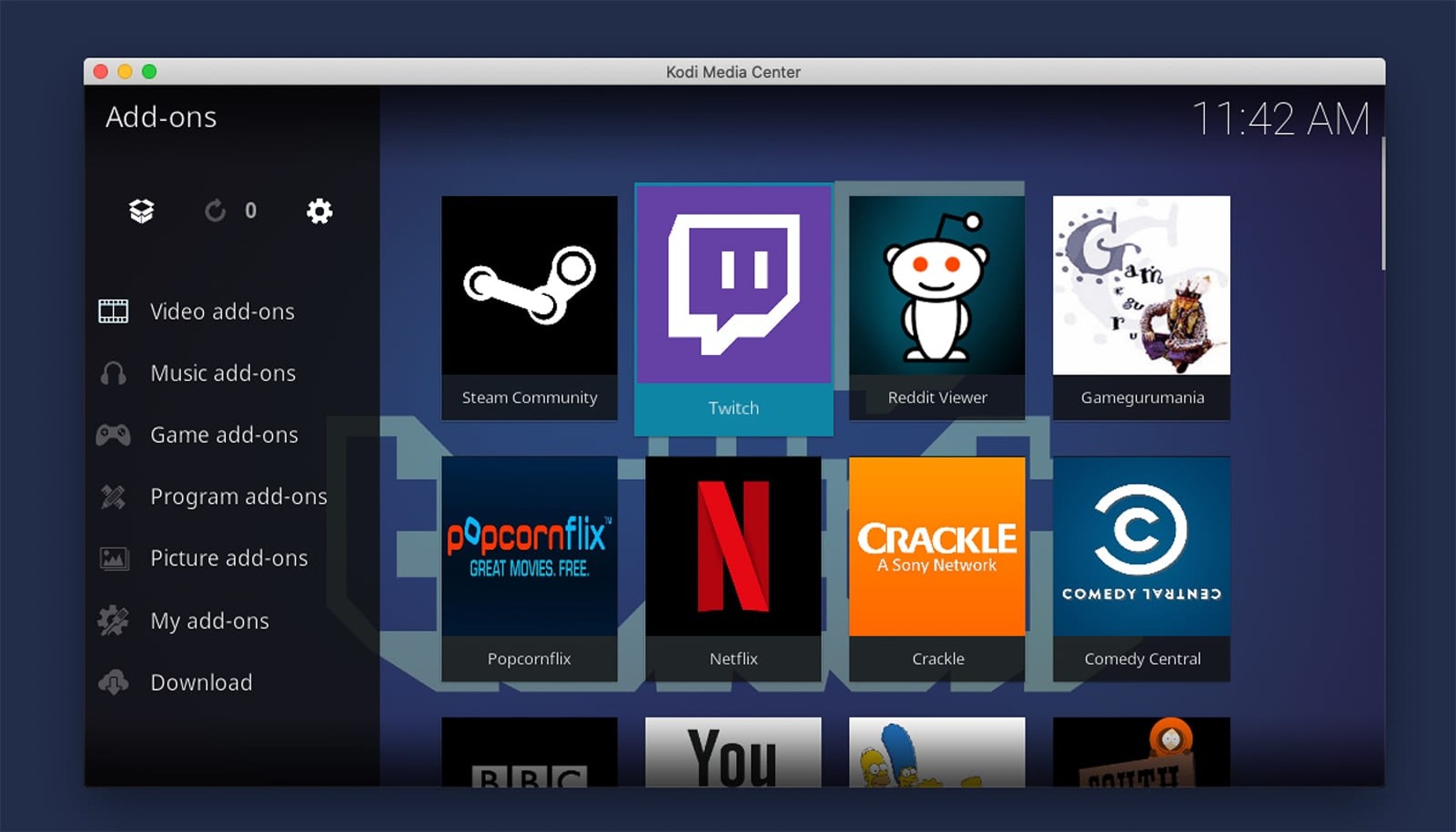Click the Add-ons section heading

coord(161,117)
